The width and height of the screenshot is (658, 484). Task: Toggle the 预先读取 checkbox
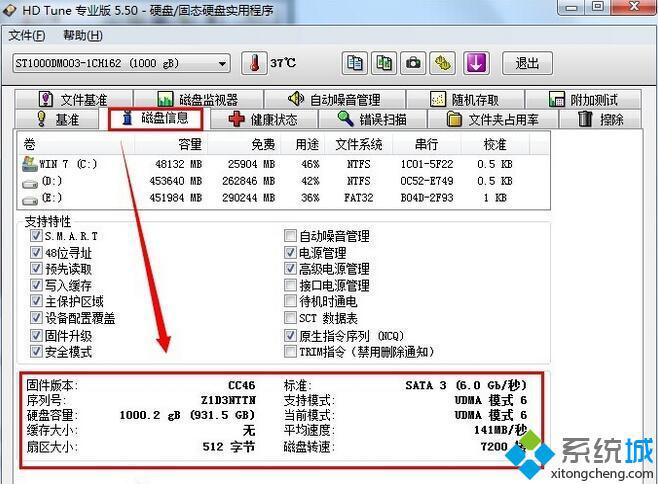(36, 268)
